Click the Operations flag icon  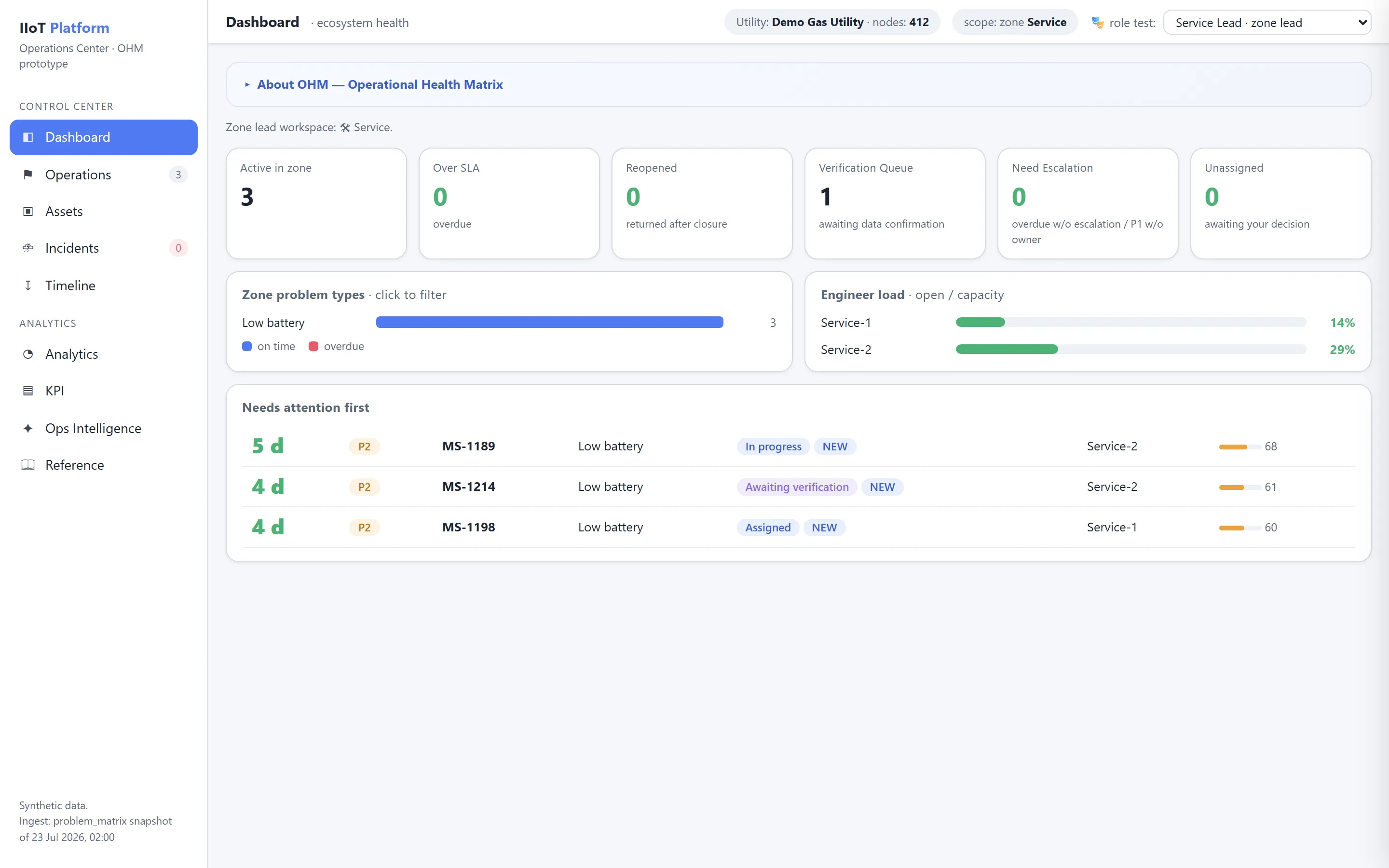(x=27, y=175)
